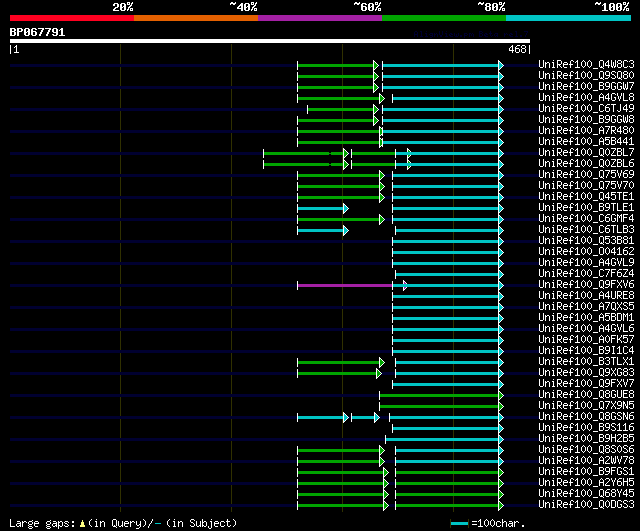Click the UniRef100_A2Y6H5 label
Image resolution: width=640 pixels, height=531 pixels.
[586, 483]
